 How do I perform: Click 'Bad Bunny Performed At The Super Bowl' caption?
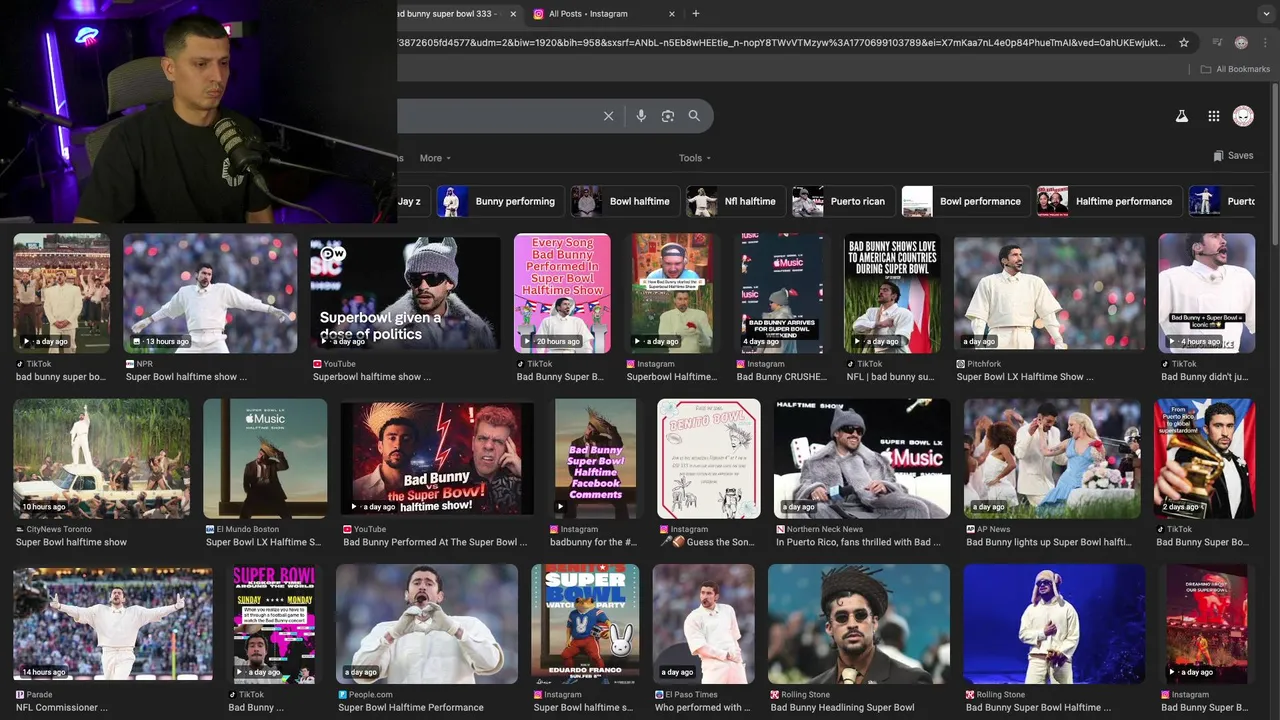[x=435, y=542]
